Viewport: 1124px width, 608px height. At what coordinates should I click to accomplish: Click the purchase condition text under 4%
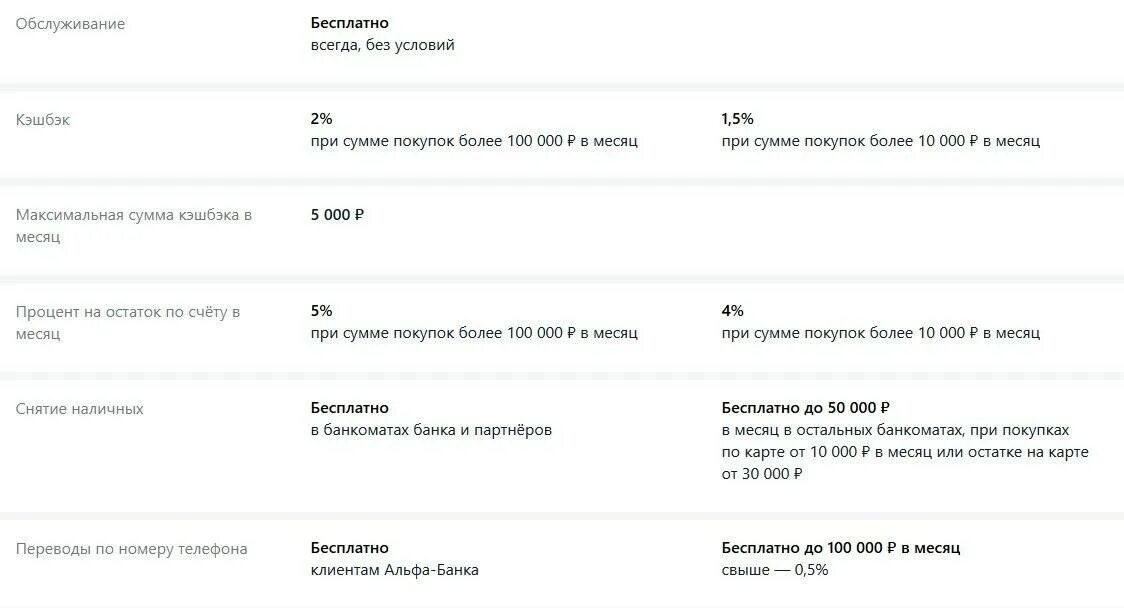880,333
